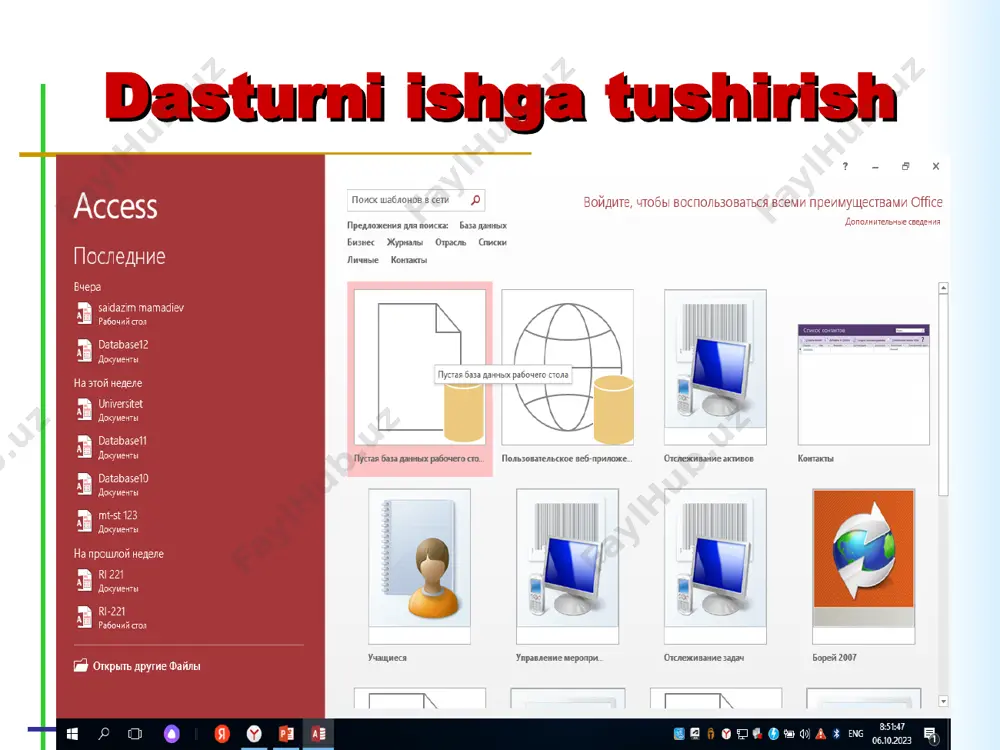This screenshot has width=1000, height=750.
Task: Click the template search magnifier icon
Action: point(476,200)
